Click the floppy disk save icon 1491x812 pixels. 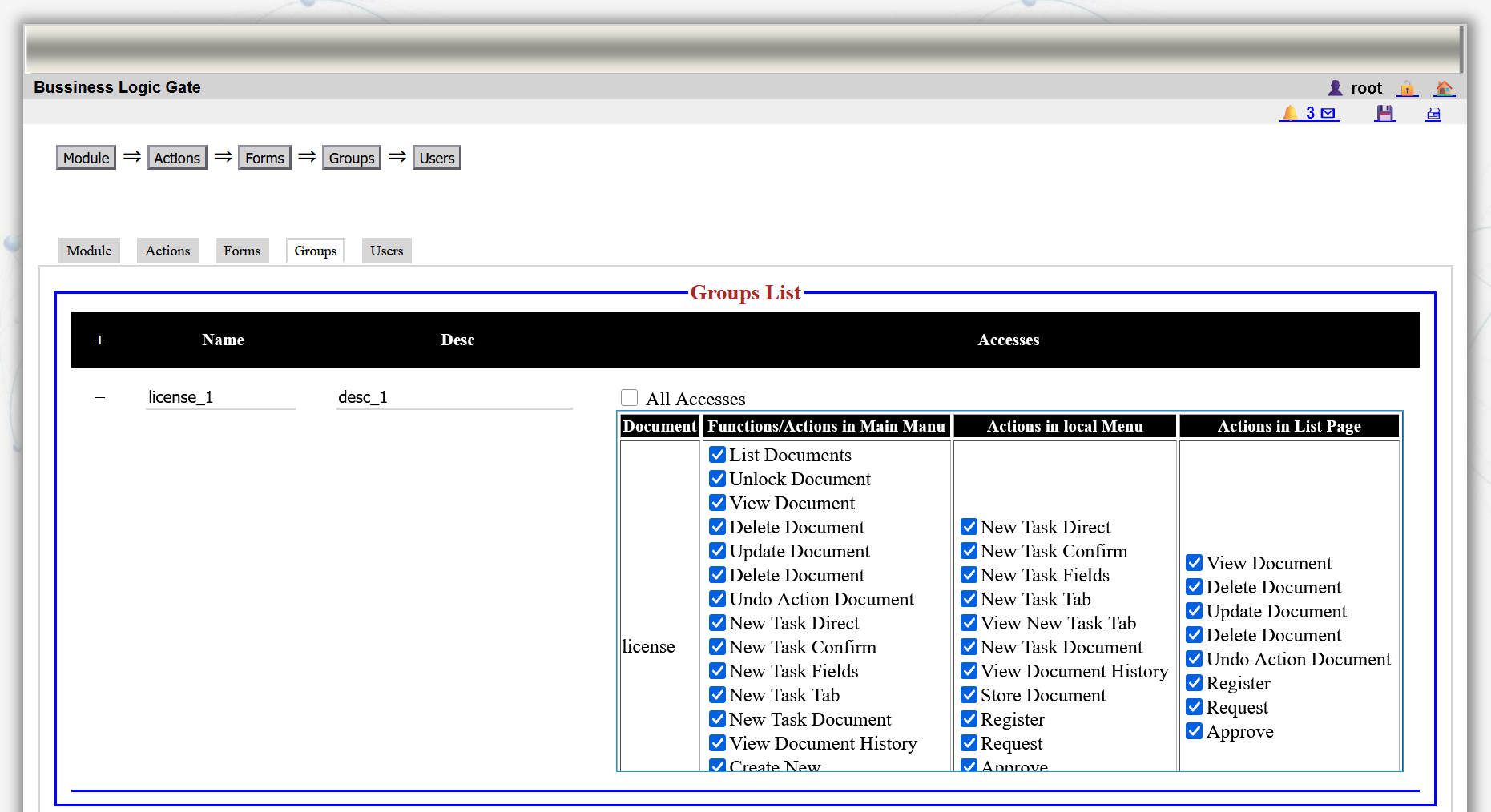click(1384, 113)
